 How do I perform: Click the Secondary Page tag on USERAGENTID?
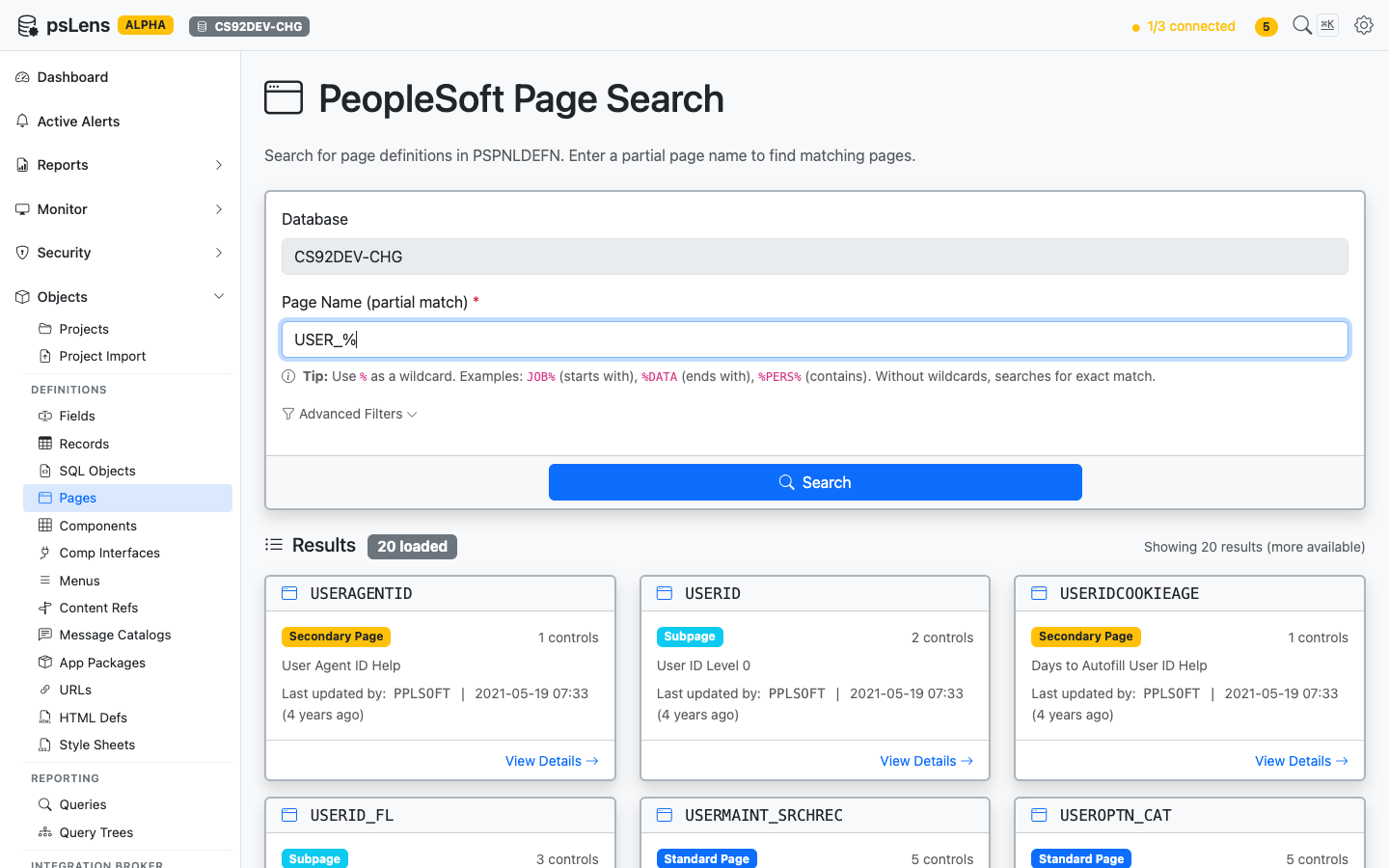(336, 637)
